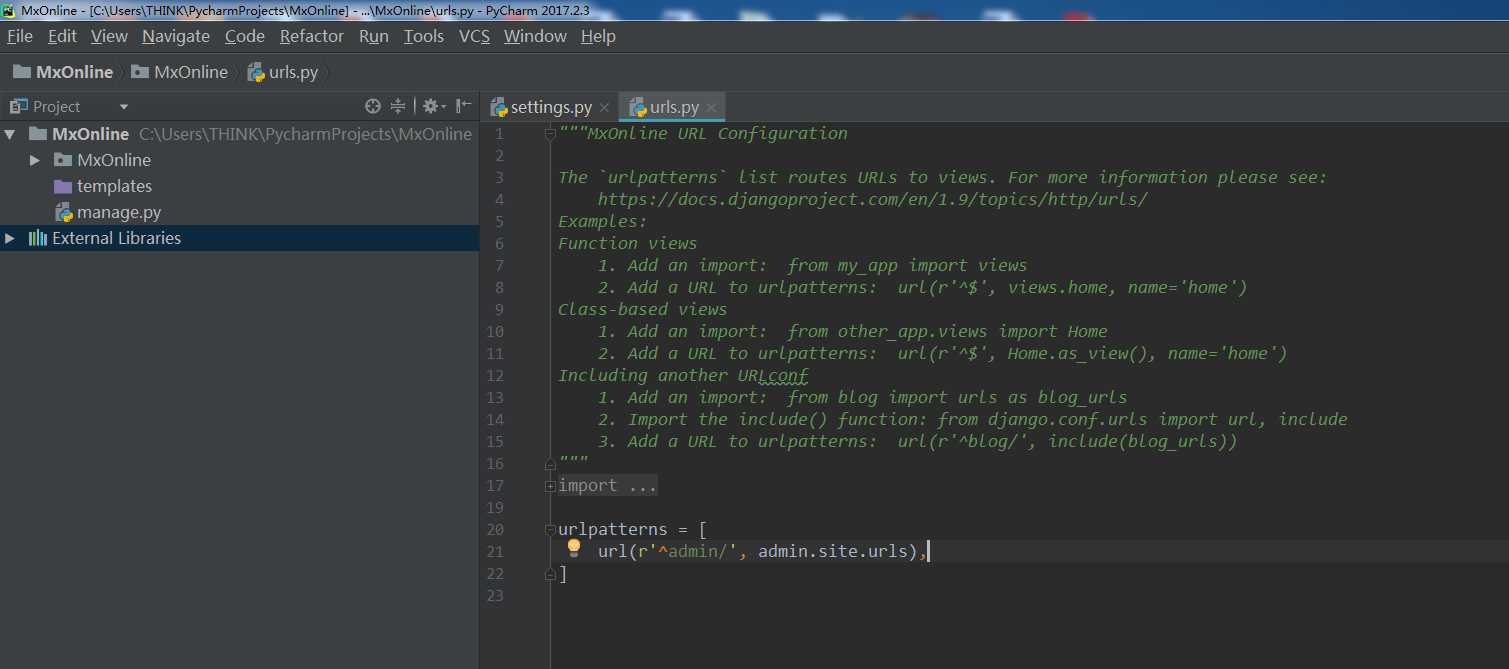Open the Code menu
This screenshot has height=669, width=1509.
(x=245, y=36)
